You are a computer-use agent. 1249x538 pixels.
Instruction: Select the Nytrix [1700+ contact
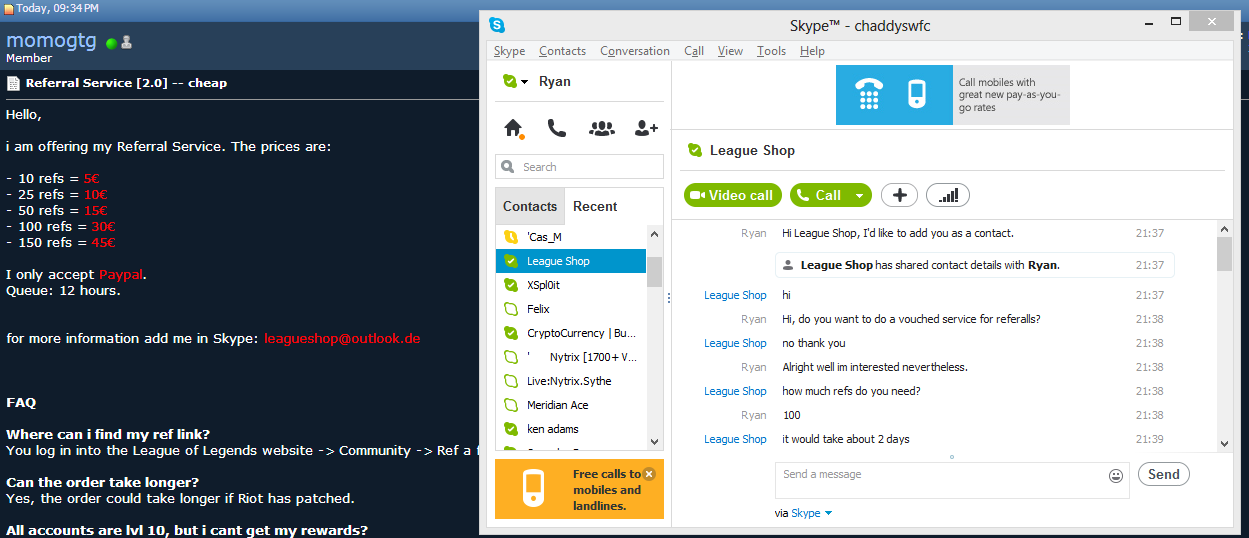point(571,357)
